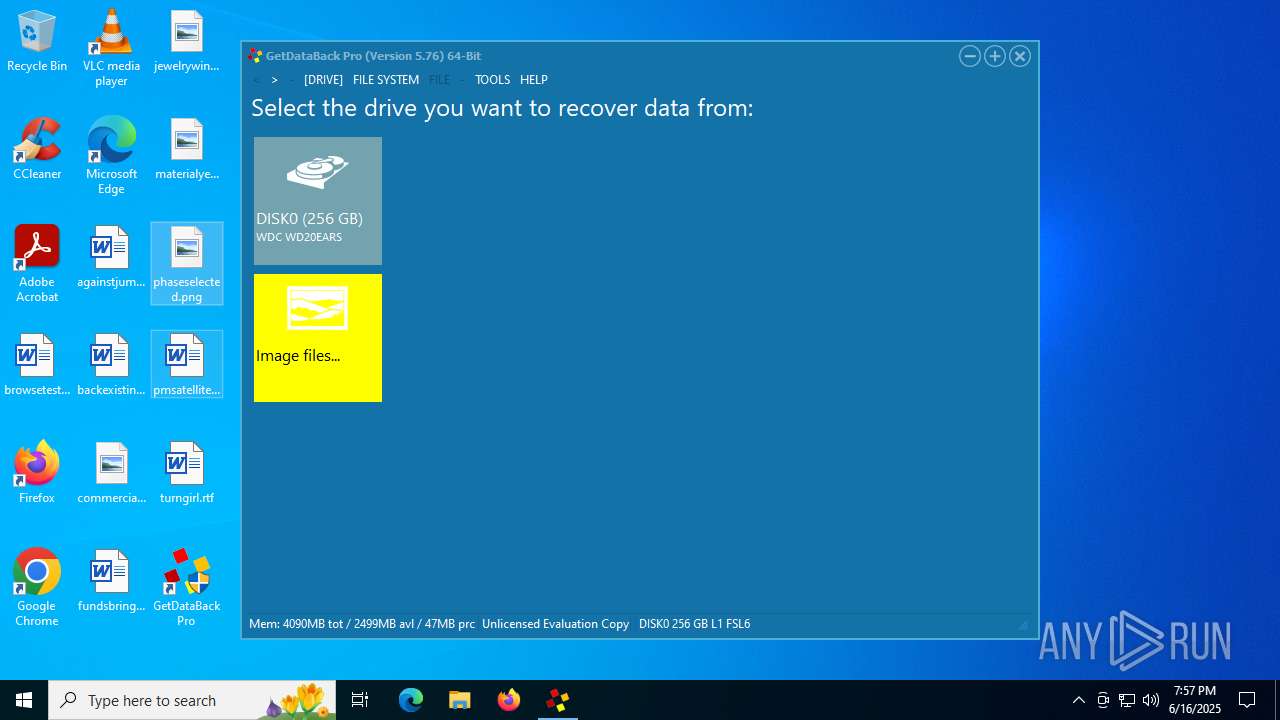Open the Windows Start menu
The width and height of the screenshot is (1280, 720).
click(24, 700)
